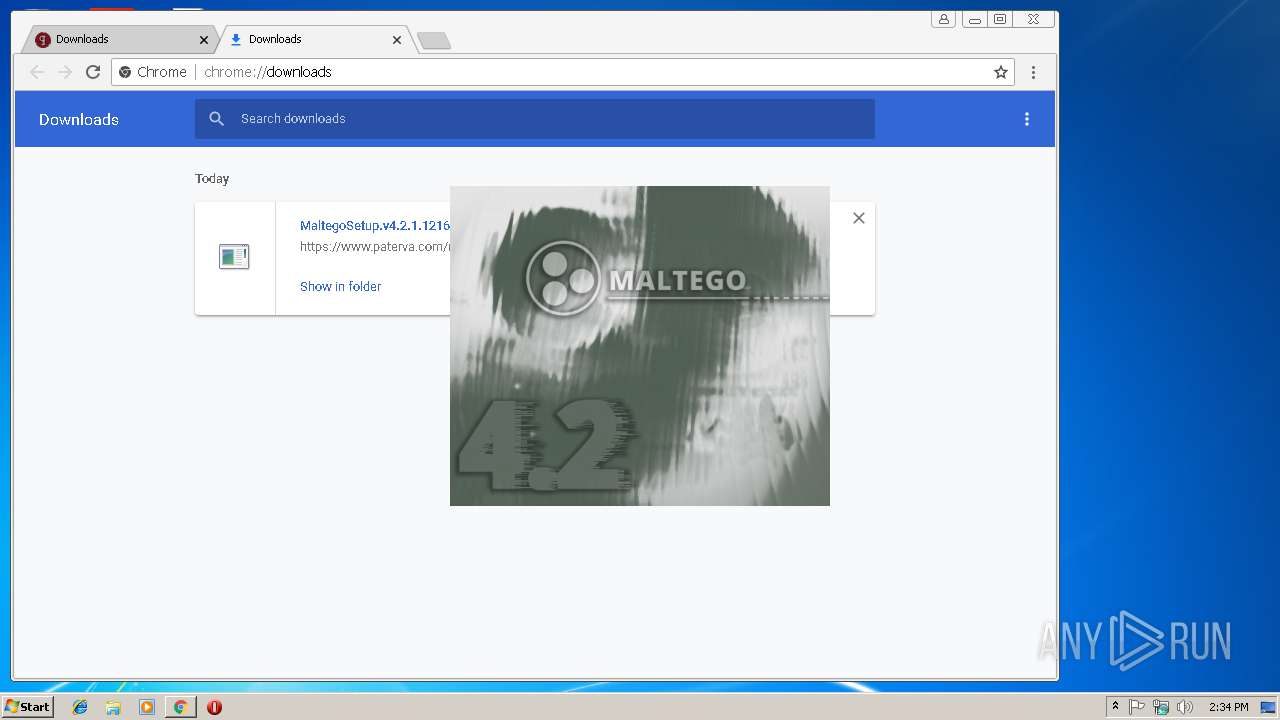Open Chrome's three-dot main menu
The height and width of the screenshot is (720, 1280).
click(x=1033, y=72)
